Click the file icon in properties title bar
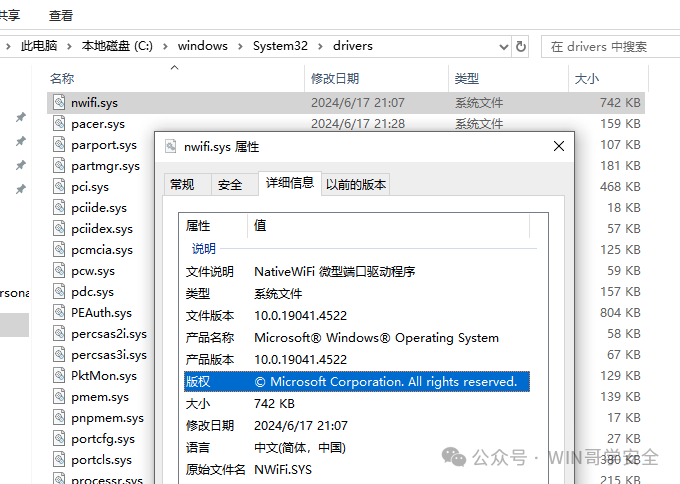 (171, 147)
